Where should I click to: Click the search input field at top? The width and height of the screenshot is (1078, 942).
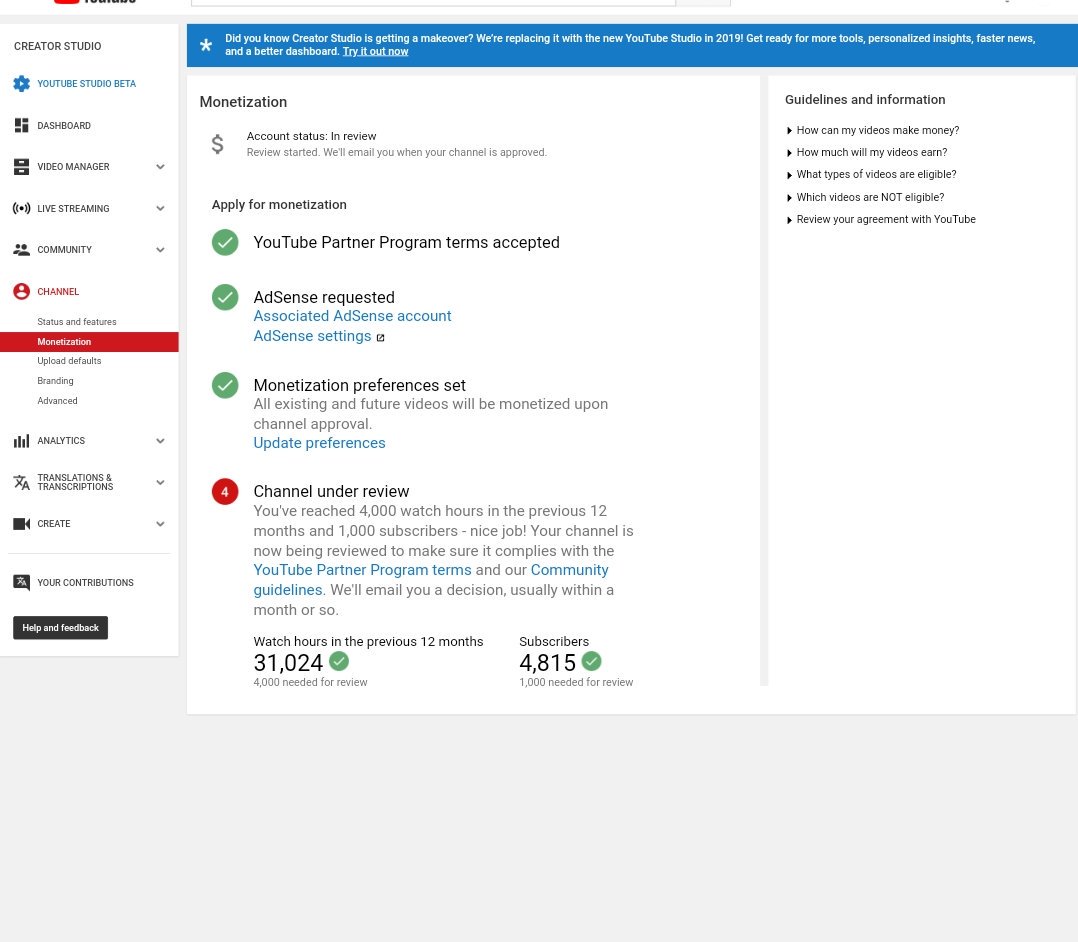tap(433, 3)
